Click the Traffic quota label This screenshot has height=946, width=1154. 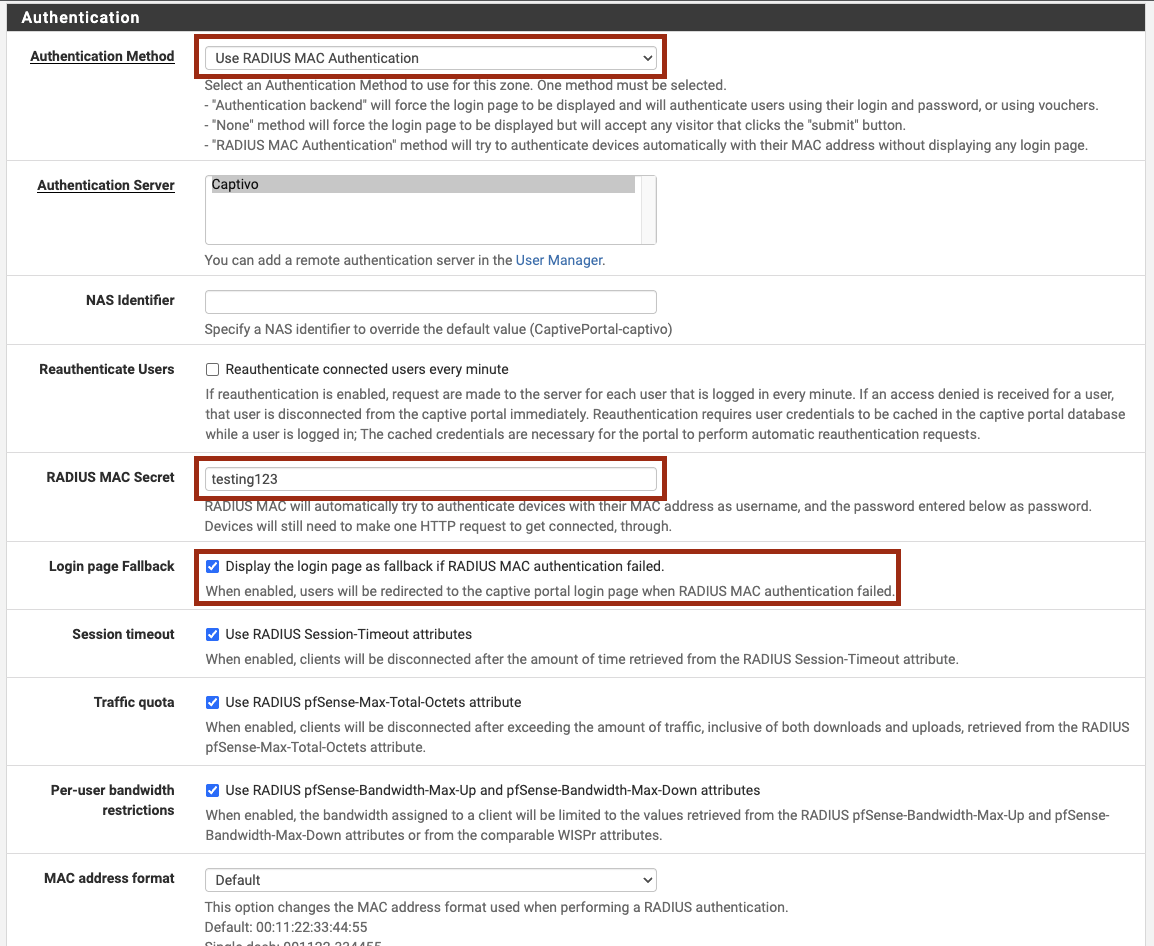(134, 702)
